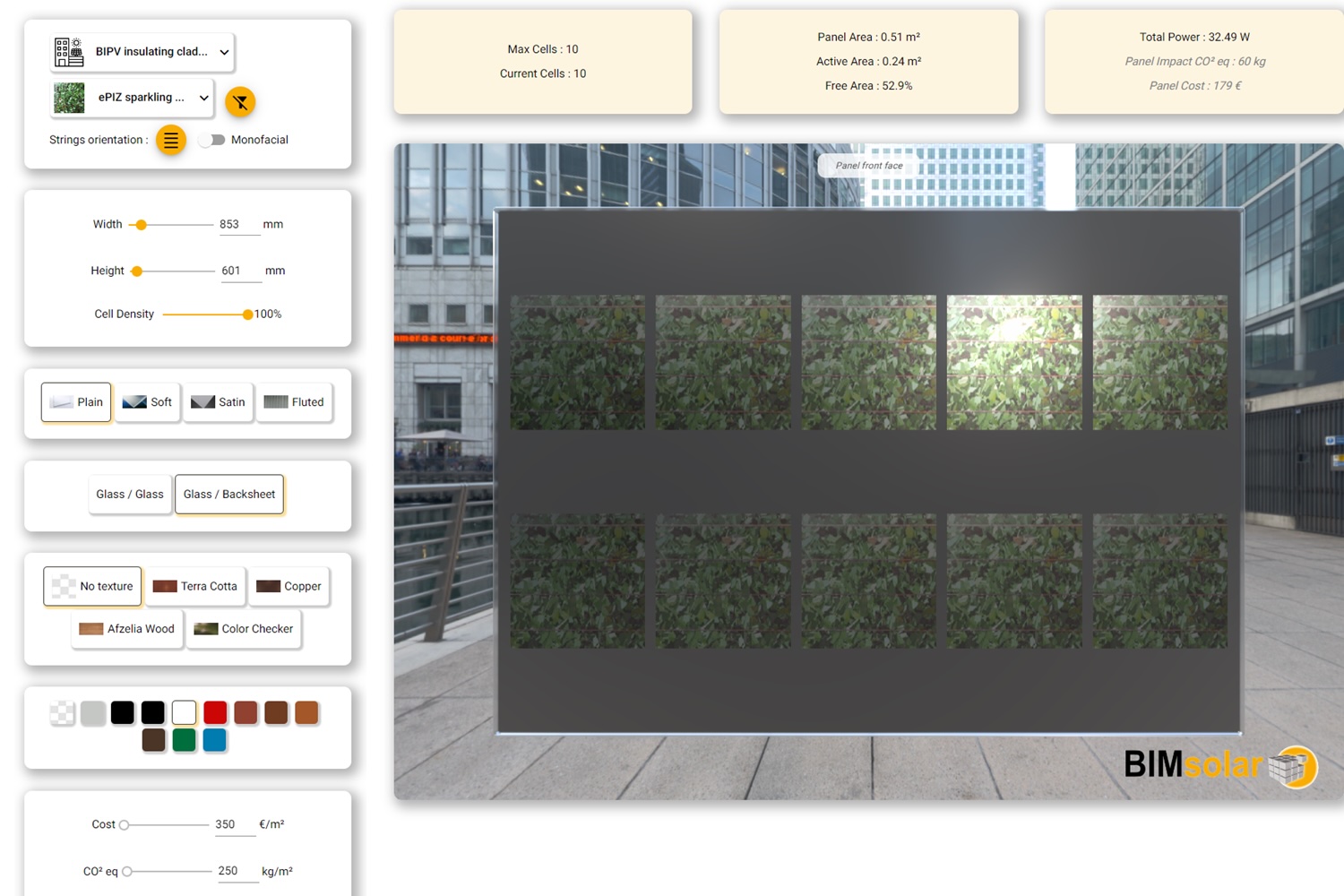Click the BIPV insulating cladding product icon

point(68,51)
